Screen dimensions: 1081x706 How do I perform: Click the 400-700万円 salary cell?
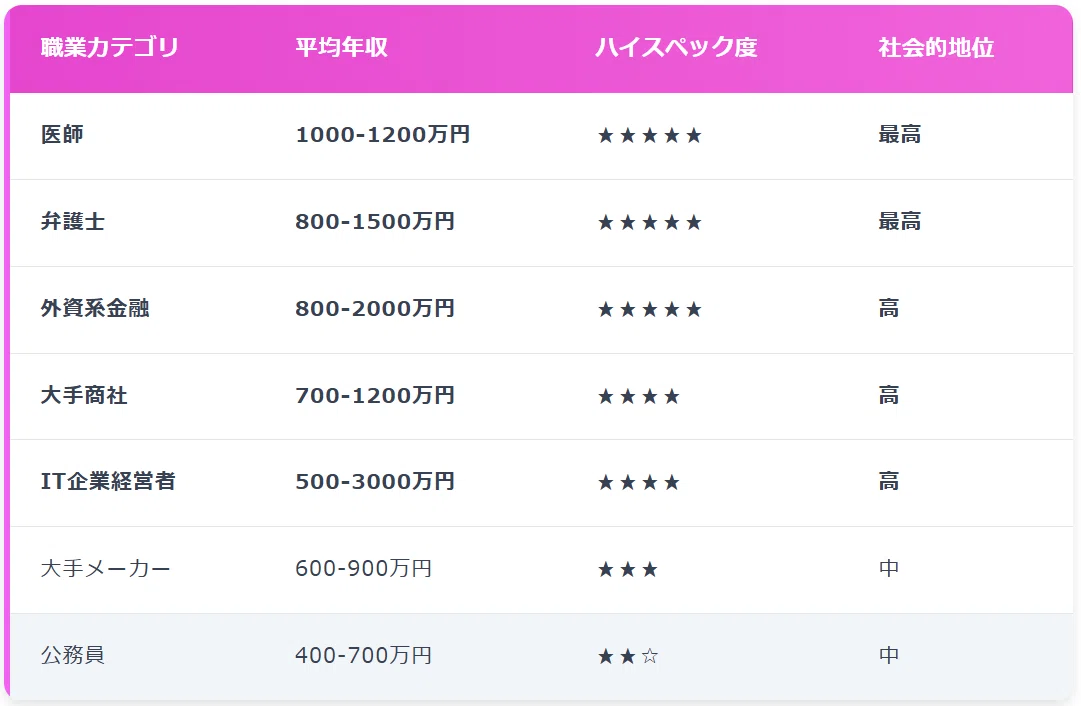[363, 655]
